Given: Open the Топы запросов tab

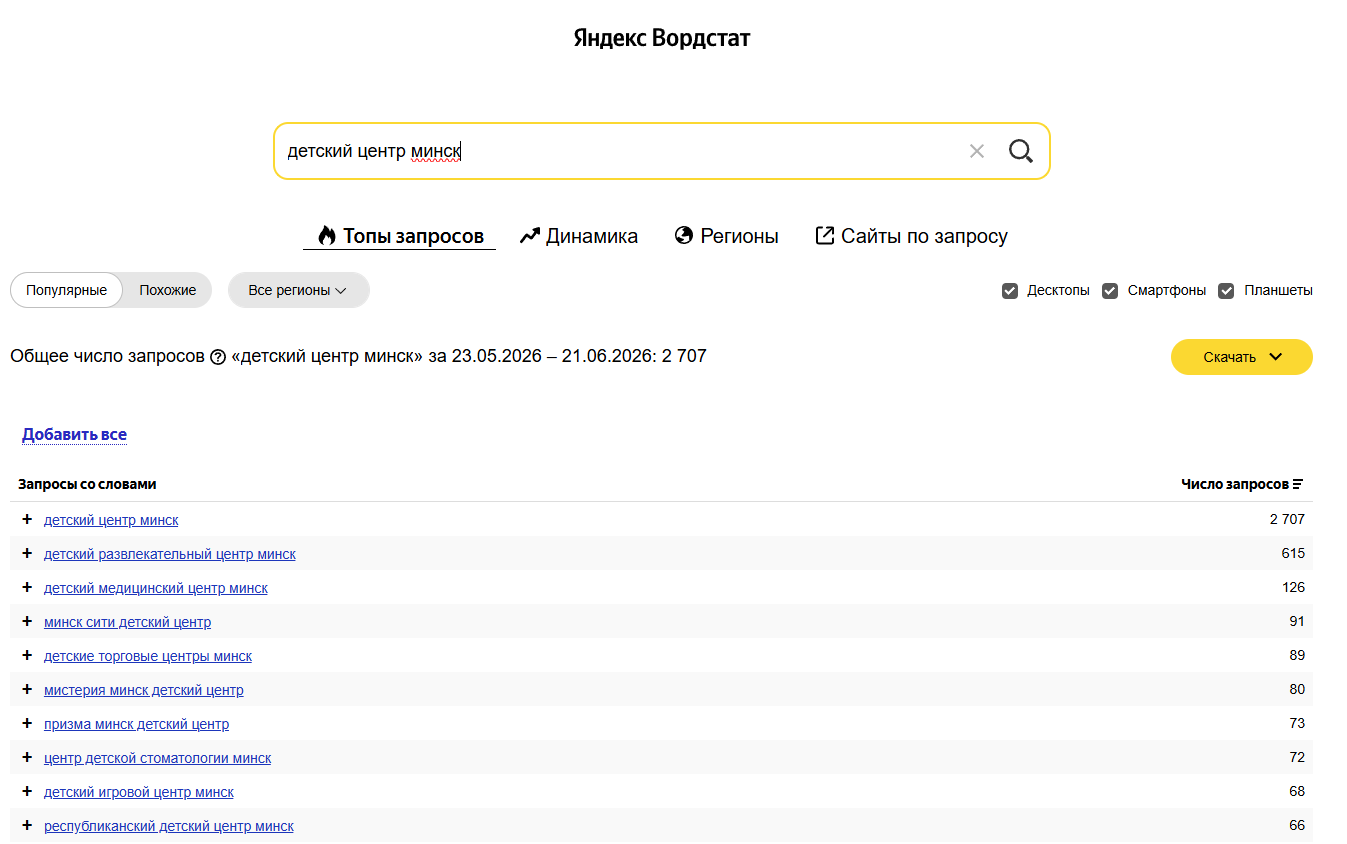Looking at the screenshot, I should coord(400,236).
